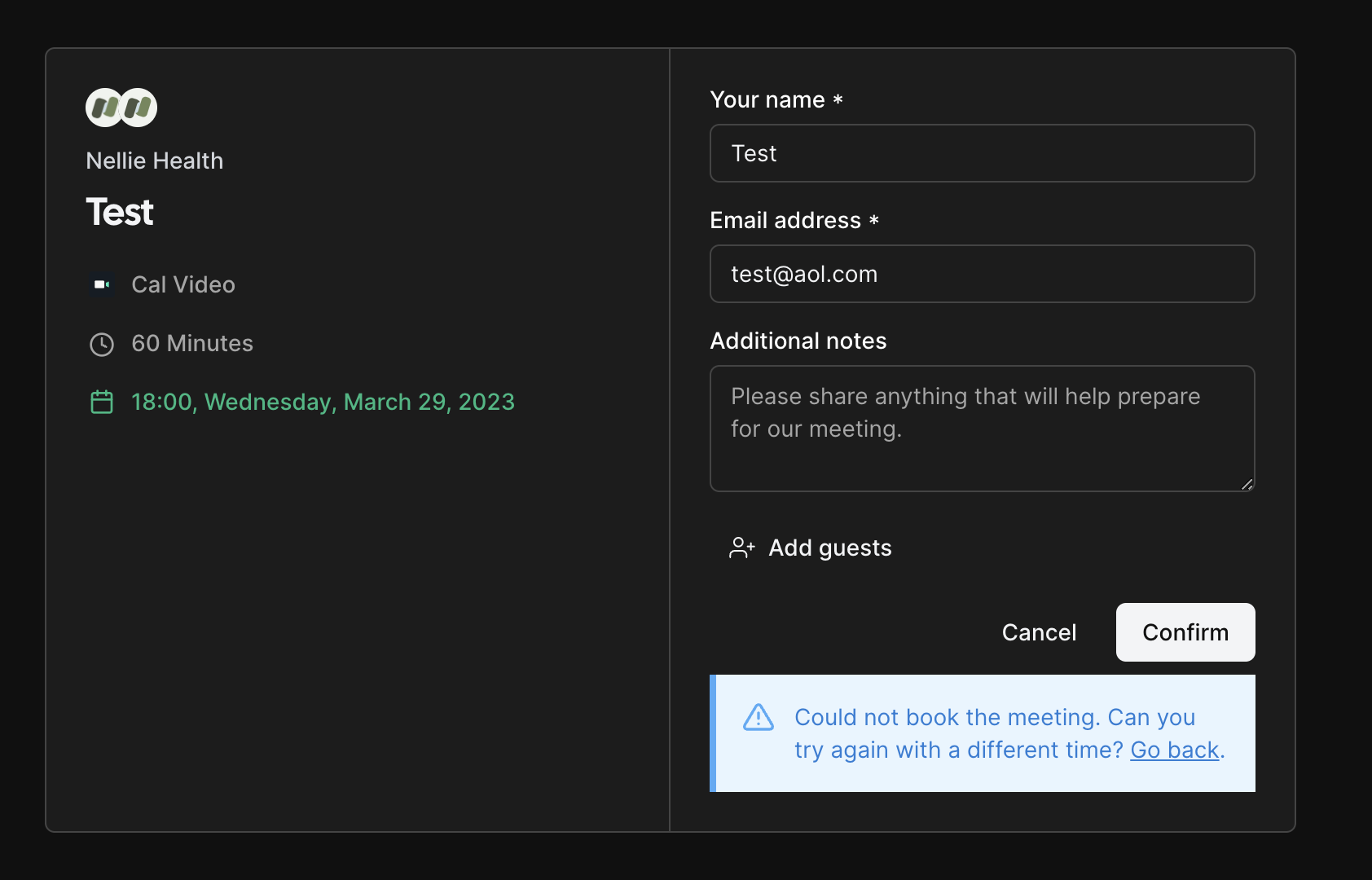1372x880 pixels.
Task: Click inside the Your name field
Action: pyautogui.click(x=981, y=153)
